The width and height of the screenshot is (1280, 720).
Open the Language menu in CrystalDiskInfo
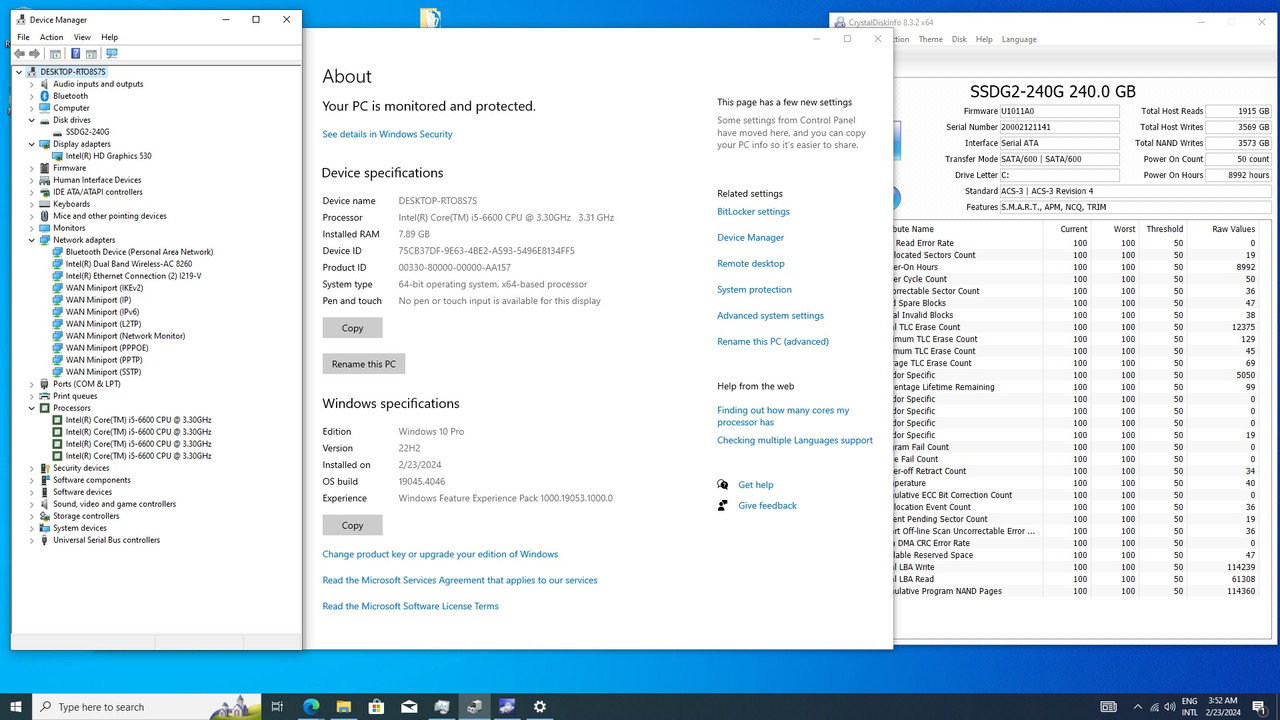[x=1019, y=39]
